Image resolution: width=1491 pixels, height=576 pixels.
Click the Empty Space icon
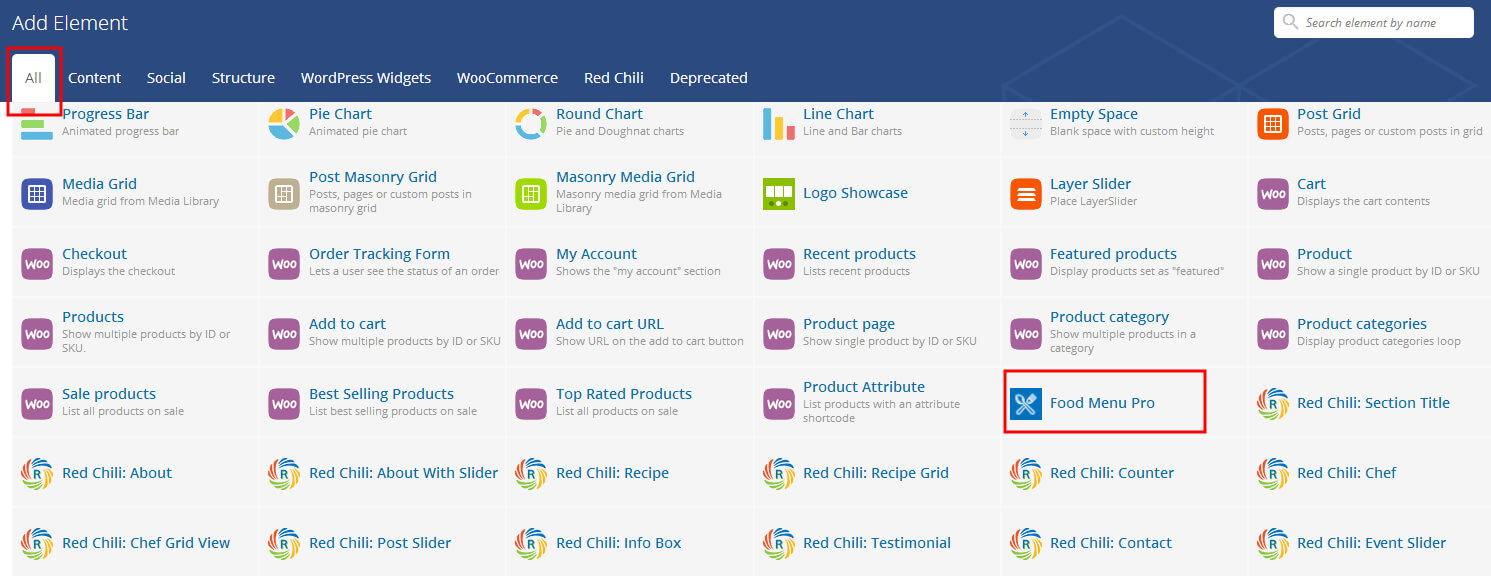[x=1026, y=124]
